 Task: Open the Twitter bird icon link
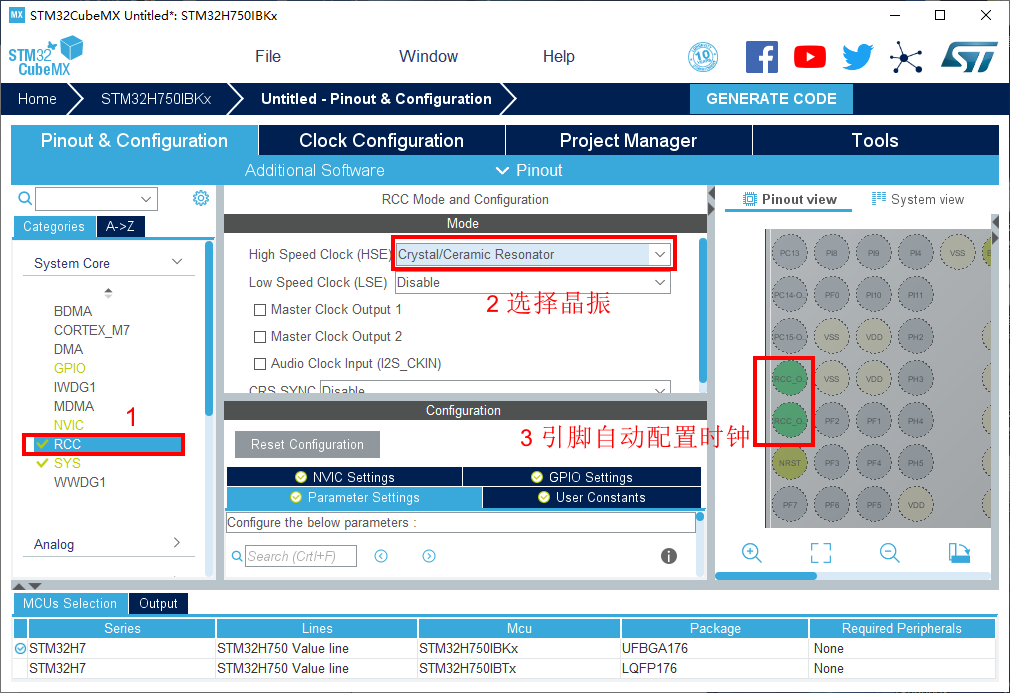pyautogui.click(x=857, y=57)
